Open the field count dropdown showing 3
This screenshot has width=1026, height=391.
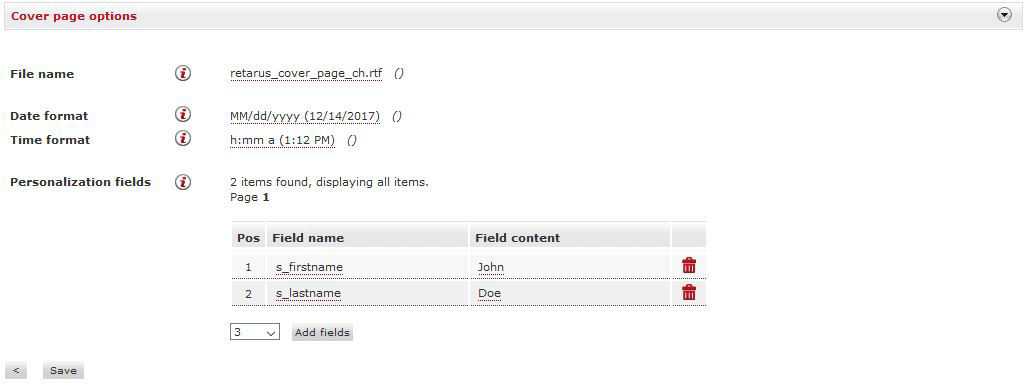[x=255, y=332]
